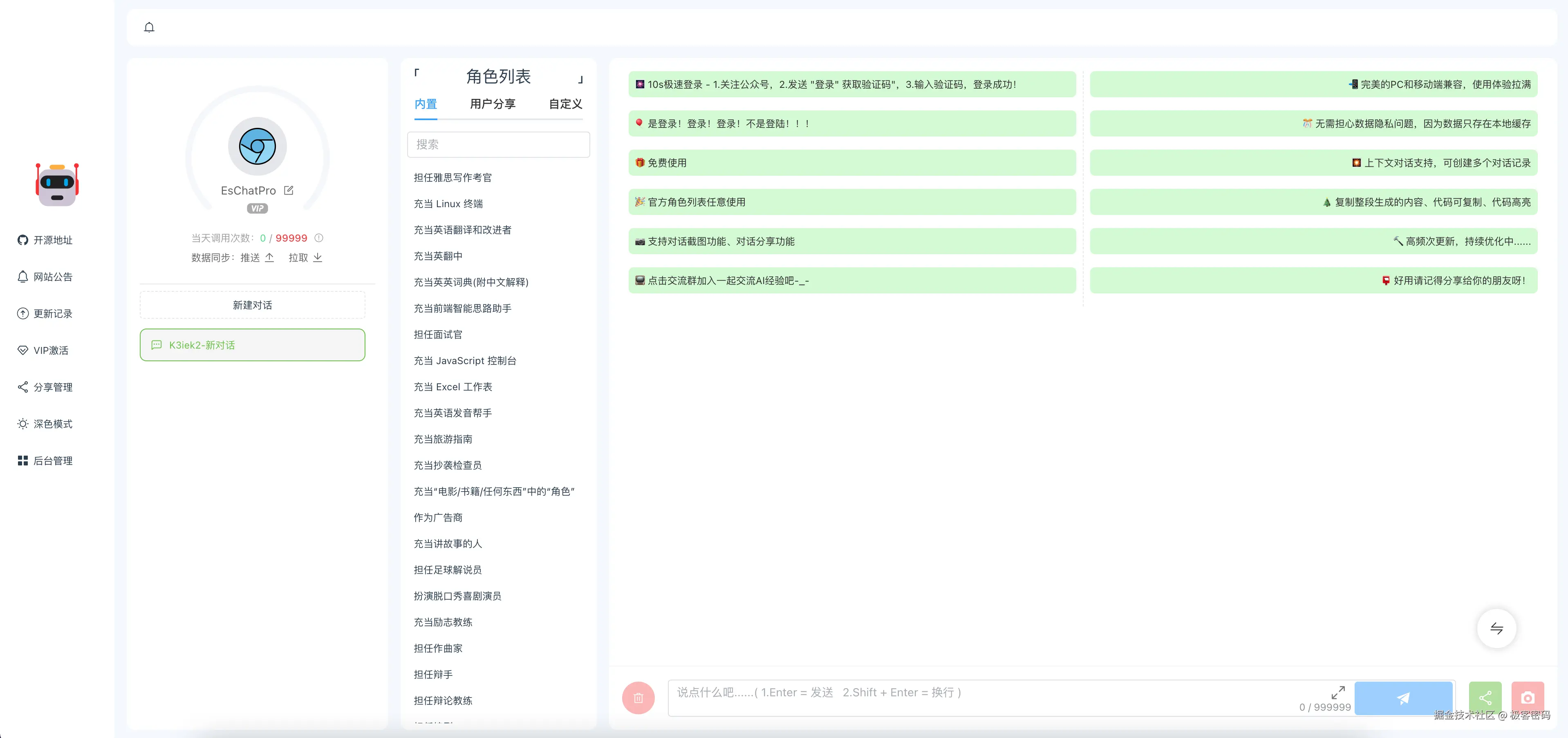Image resolution: width=1568 pixels, height=738 pixels.
Task: Click the 新建对话 button
Action: (252, 305)
